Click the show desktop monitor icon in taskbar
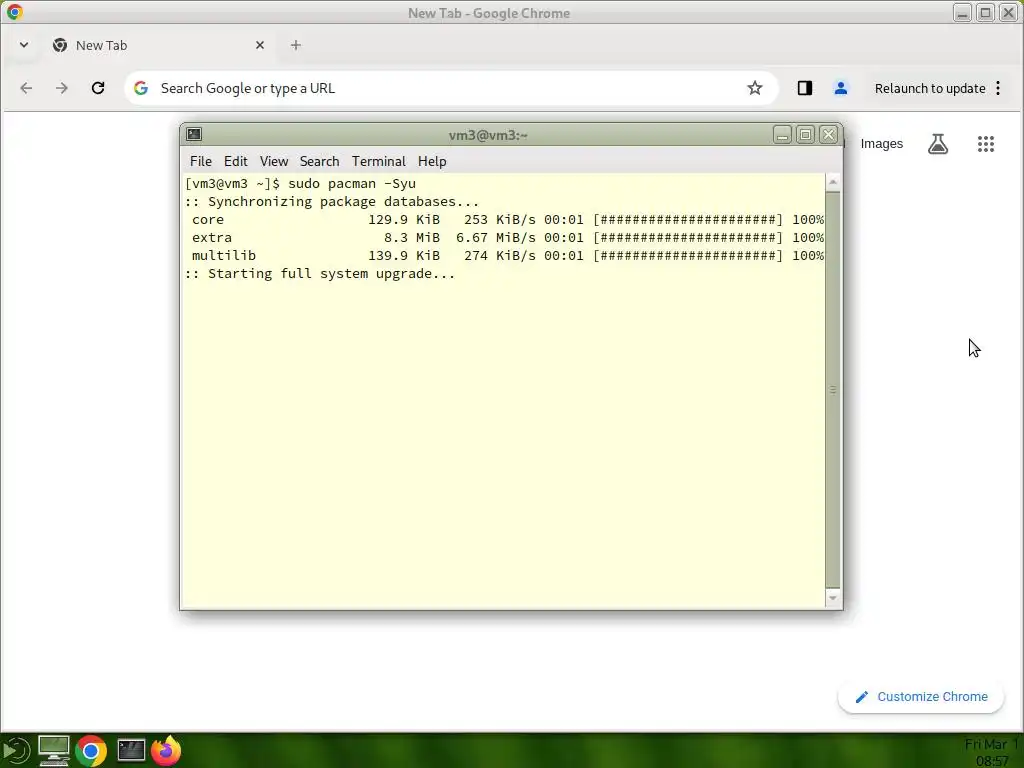1024x768 pixels. pos(54,751)
